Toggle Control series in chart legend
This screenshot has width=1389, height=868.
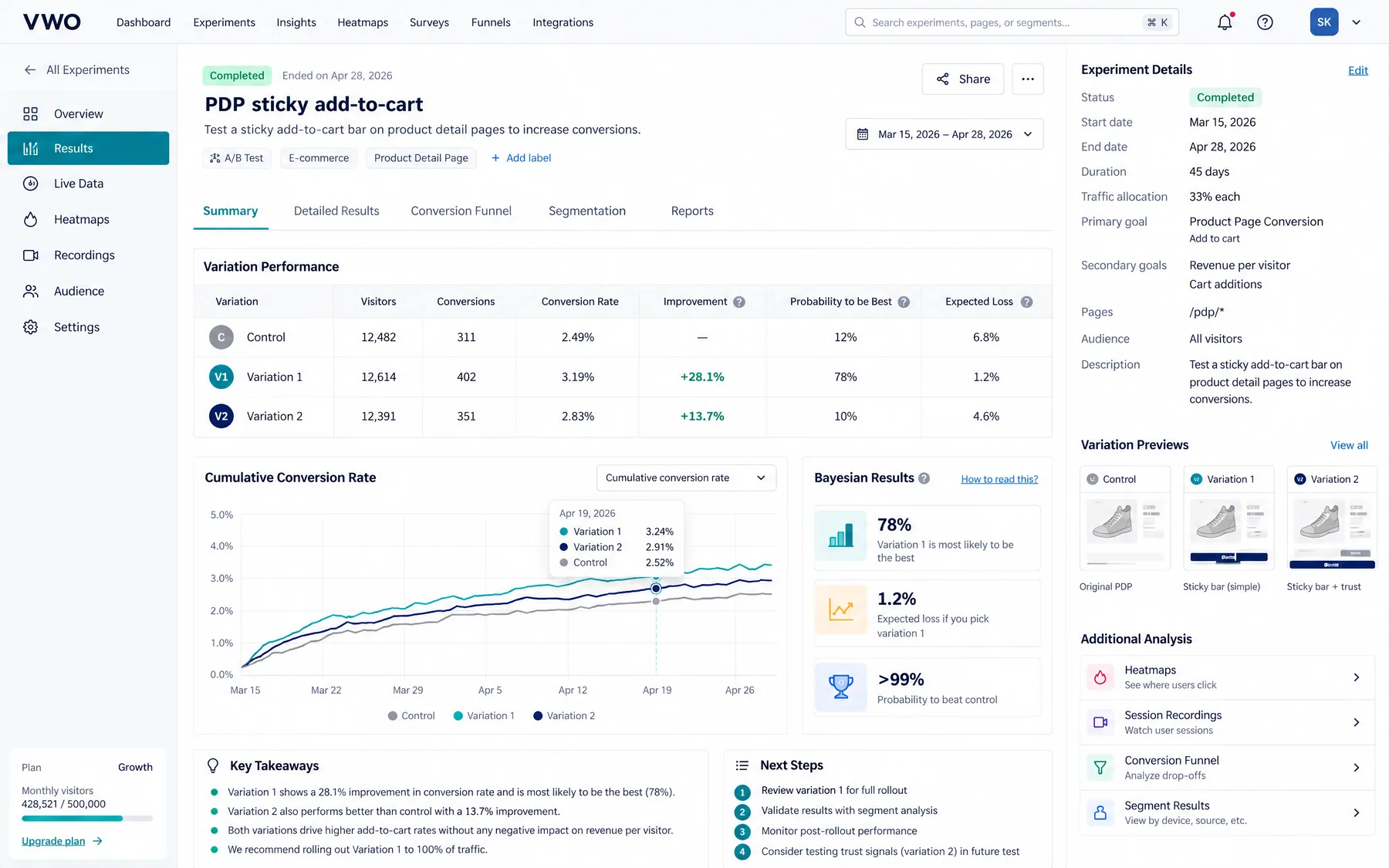coord(411,716)
